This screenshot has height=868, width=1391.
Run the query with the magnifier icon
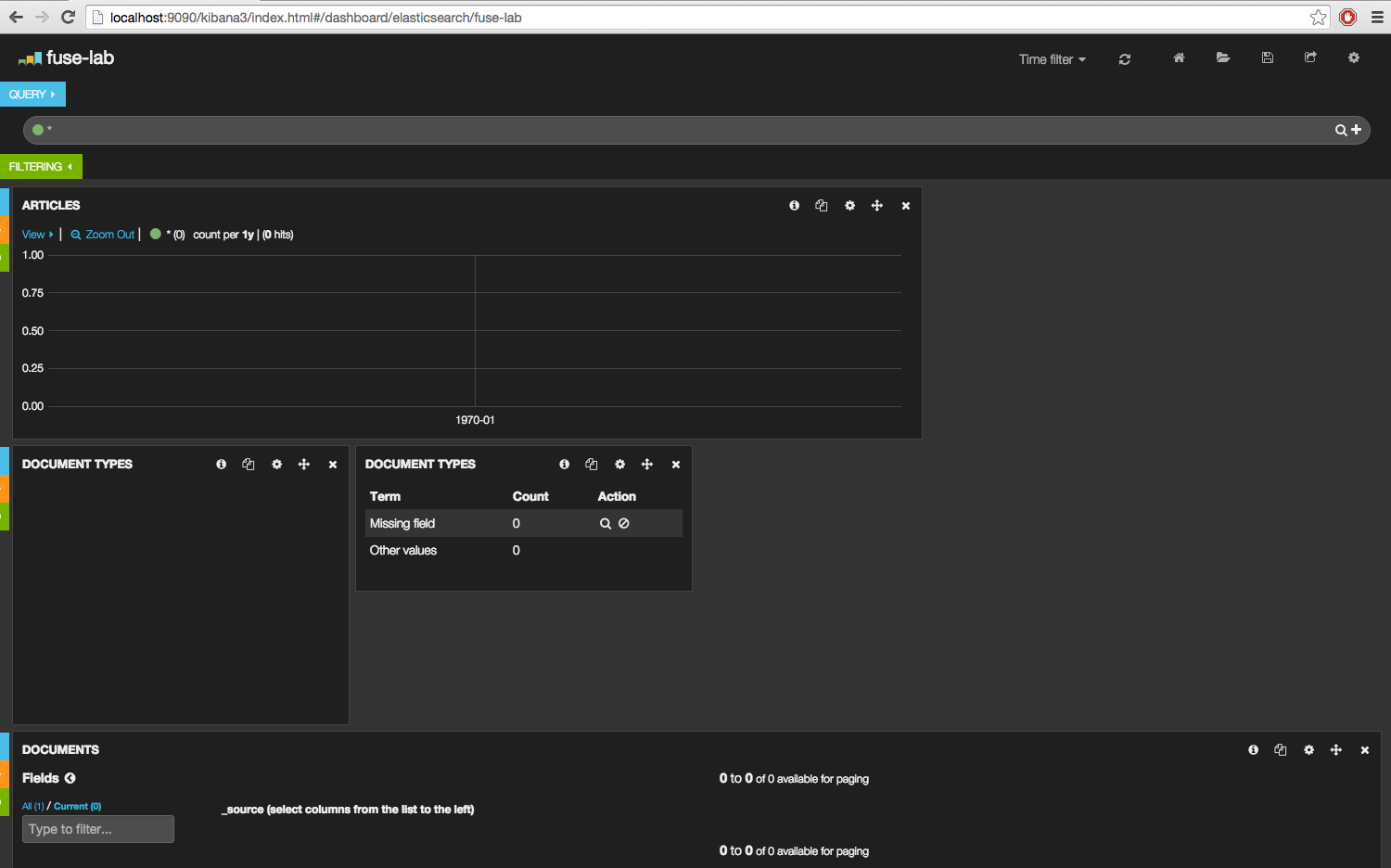pos(1341,130)
